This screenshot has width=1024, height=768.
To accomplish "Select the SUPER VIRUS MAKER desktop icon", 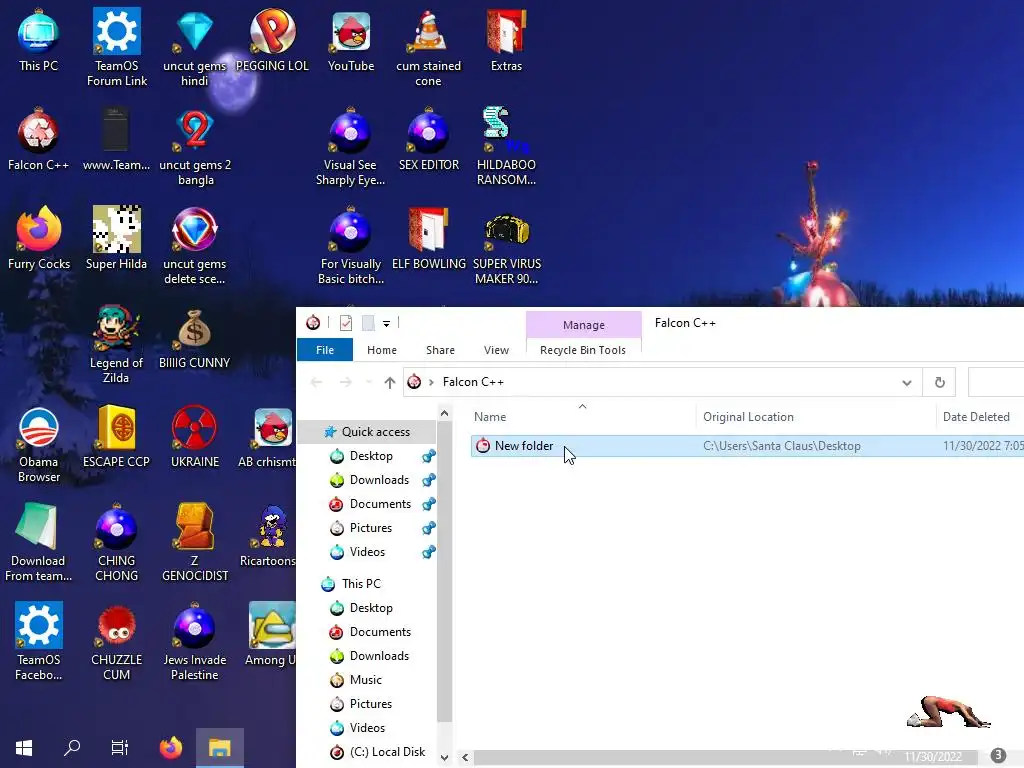I will (x=507, y=247).
